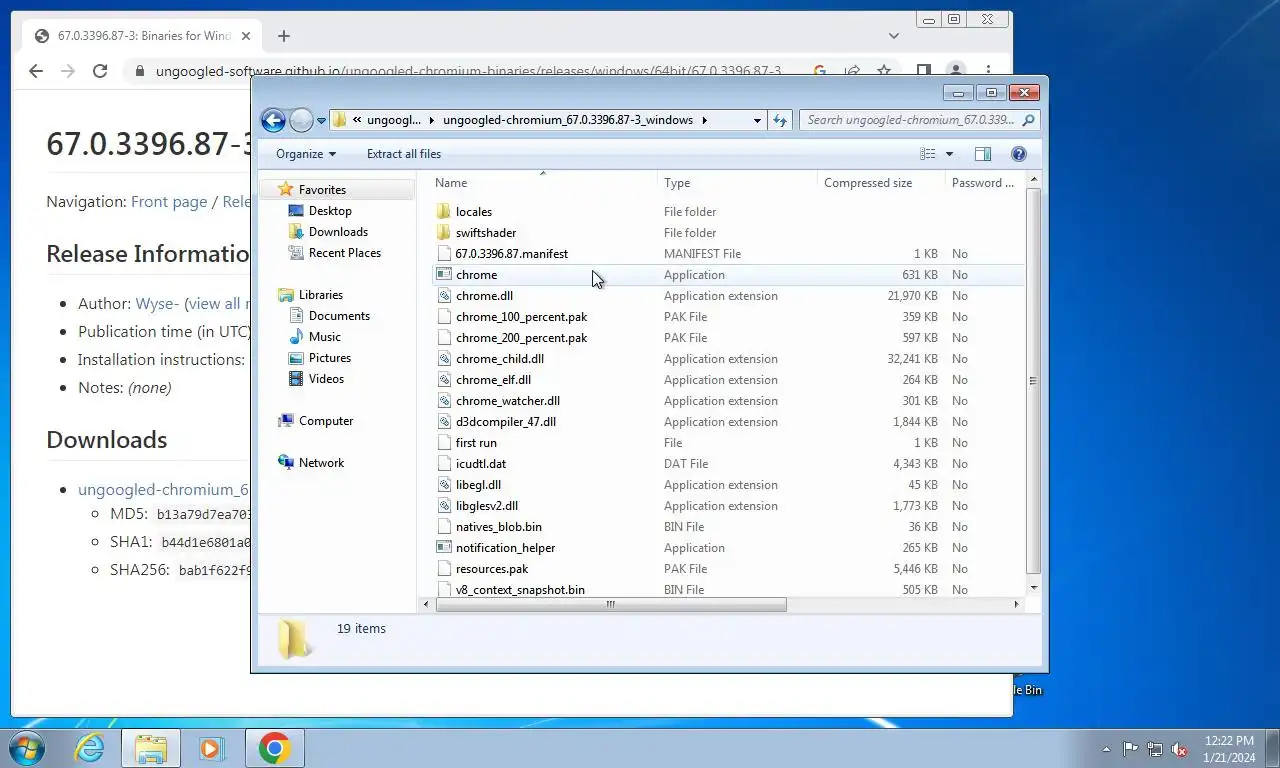Screen dimensions: 1280x768
Task: Select d3dcompiler_47.dll file icon
Action: pyautogui.click(x=445, y=422)
